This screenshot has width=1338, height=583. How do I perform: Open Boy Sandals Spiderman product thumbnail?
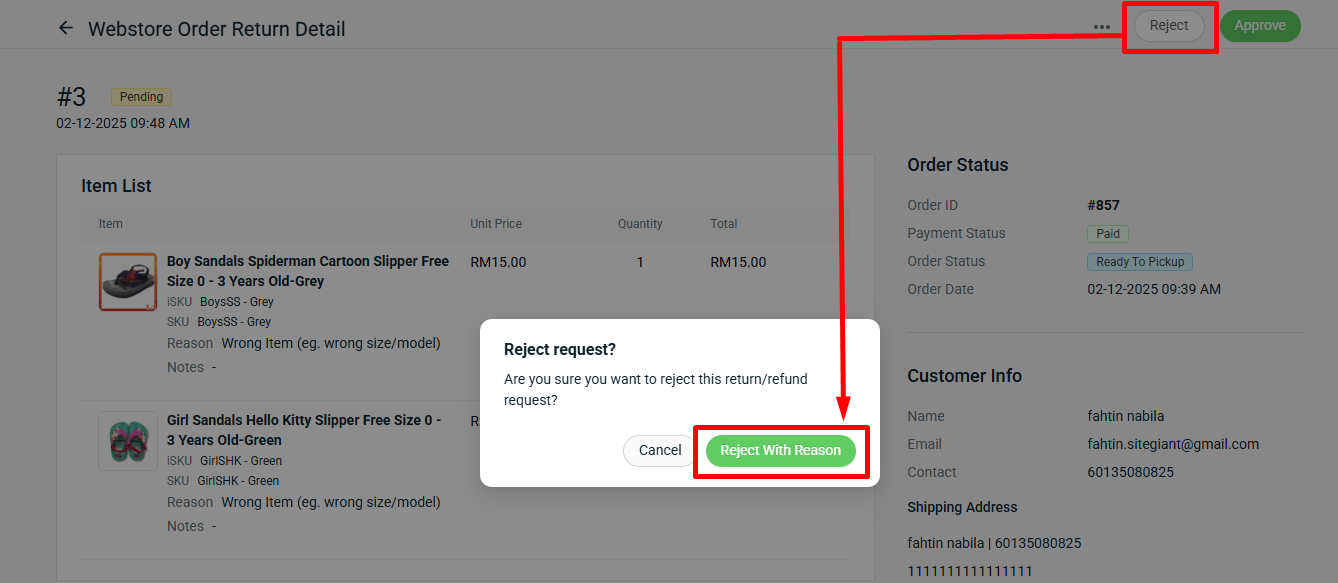(128, 282)
